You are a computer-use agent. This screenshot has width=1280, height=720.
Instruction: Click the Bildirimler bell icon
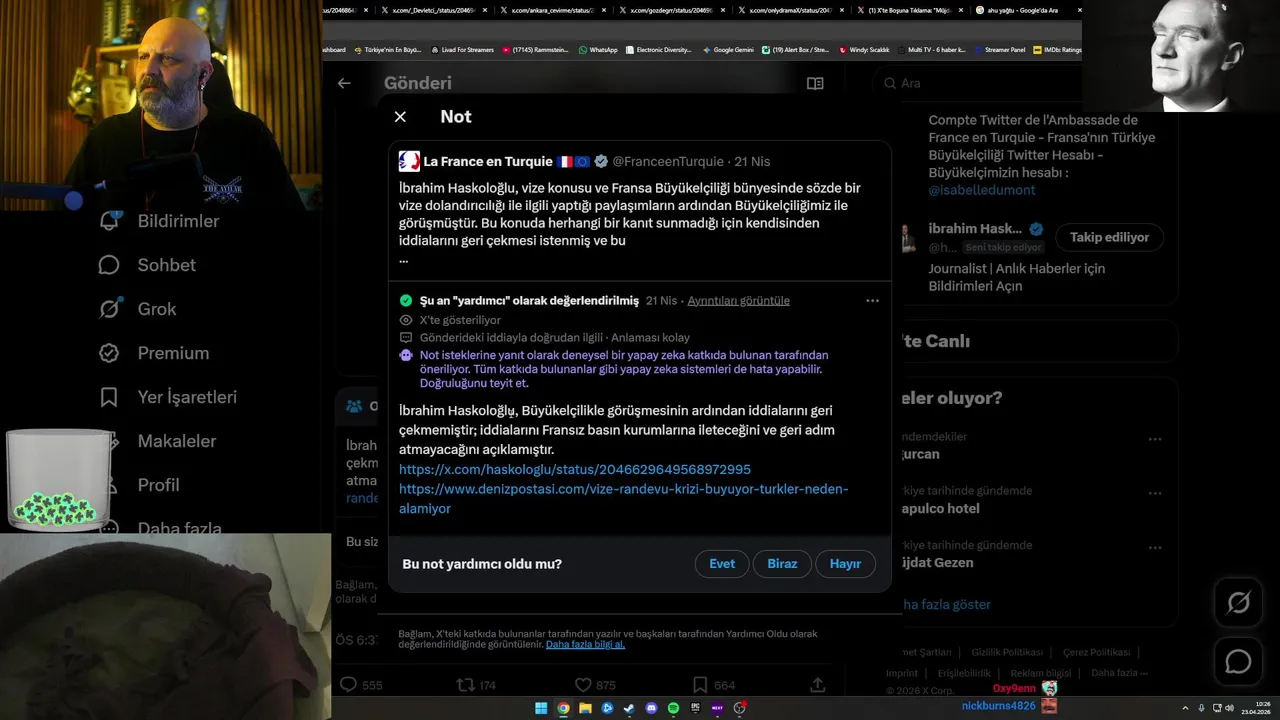point(109,221)
